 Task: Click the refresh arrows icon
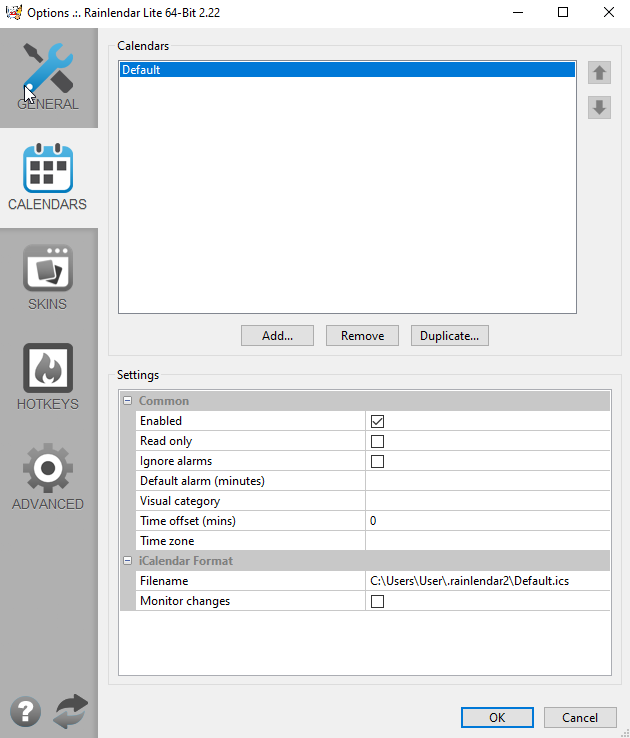click(71, 712)
